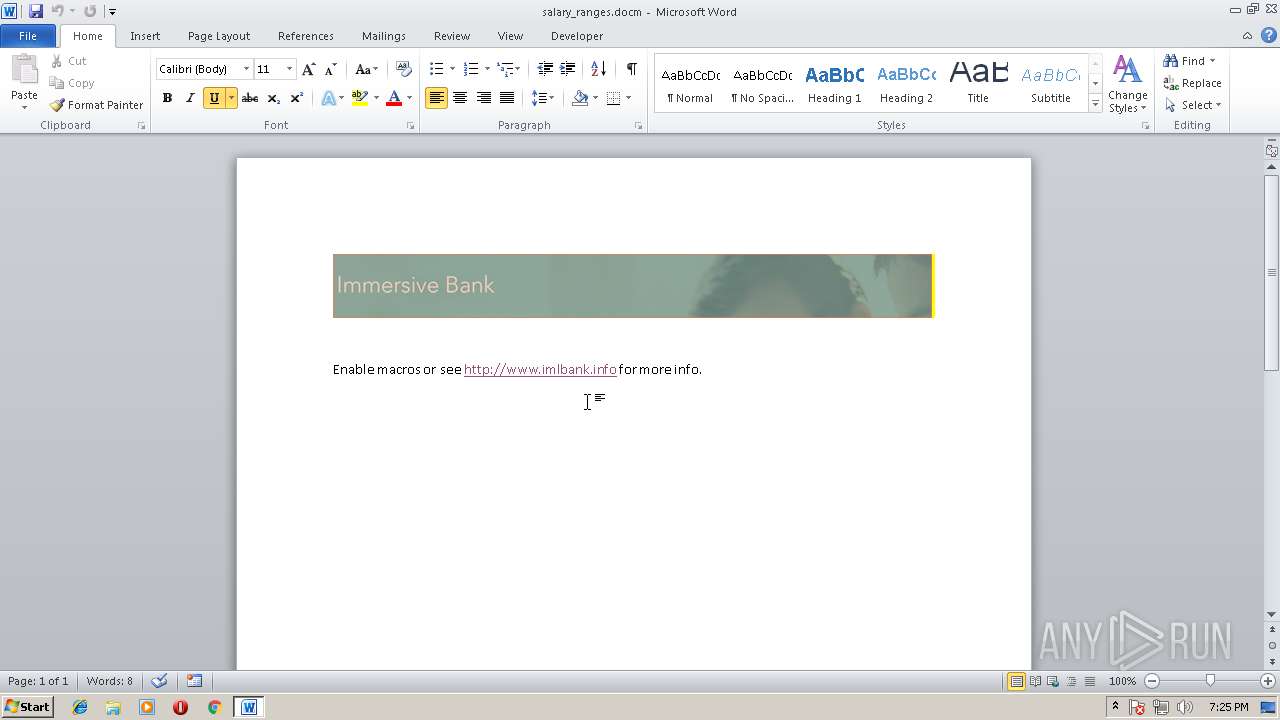1280x720 pixels.
Task: Toggle Italic formatting
Action: (190, 98)
